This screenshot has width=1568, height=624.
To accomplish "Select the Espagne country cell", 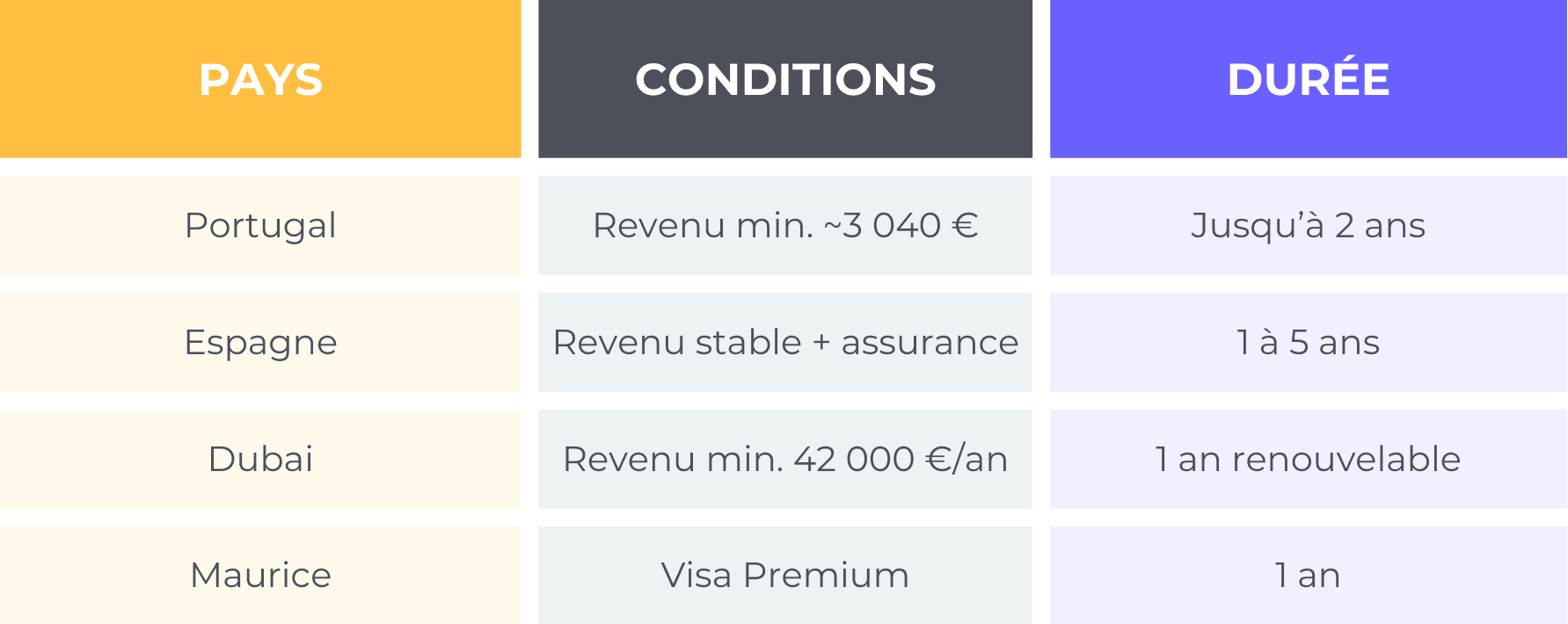I will (260, 342).
